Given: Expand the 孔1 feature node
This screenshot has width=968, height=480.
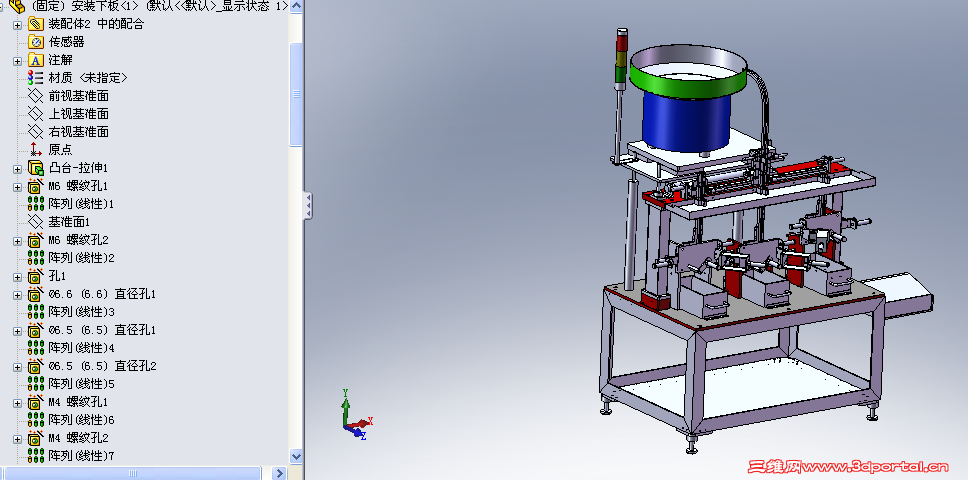Looking at the screenshot, I should 17,277.
